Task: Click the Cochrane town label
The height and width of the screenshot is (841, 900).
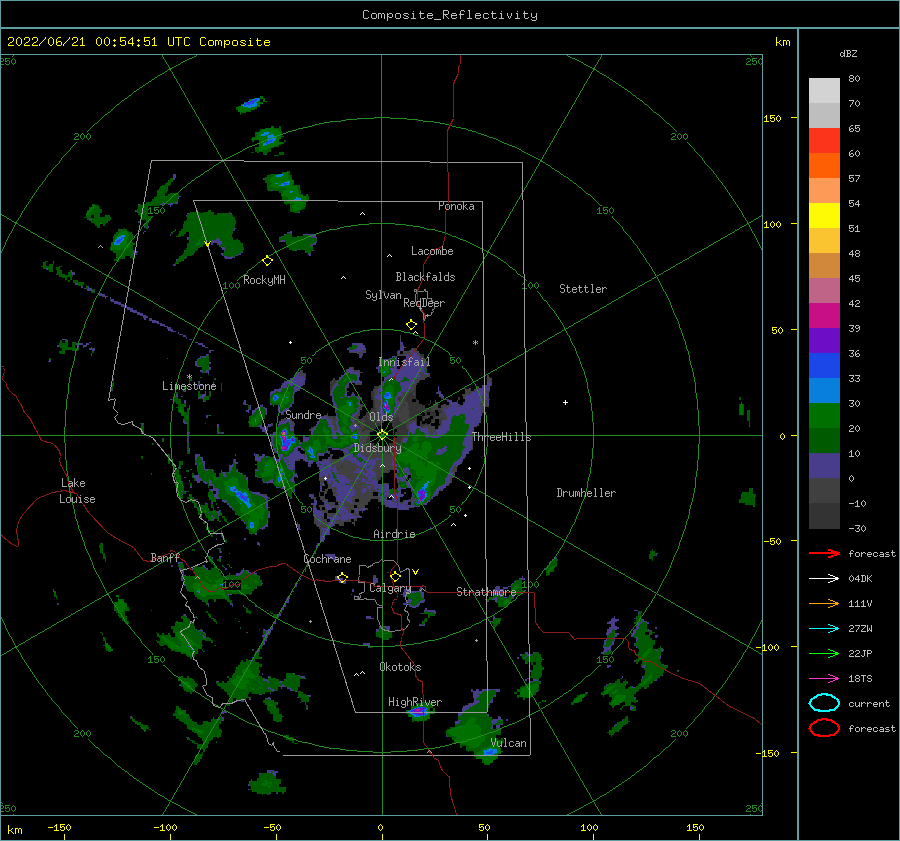Action: coord(327,559)
